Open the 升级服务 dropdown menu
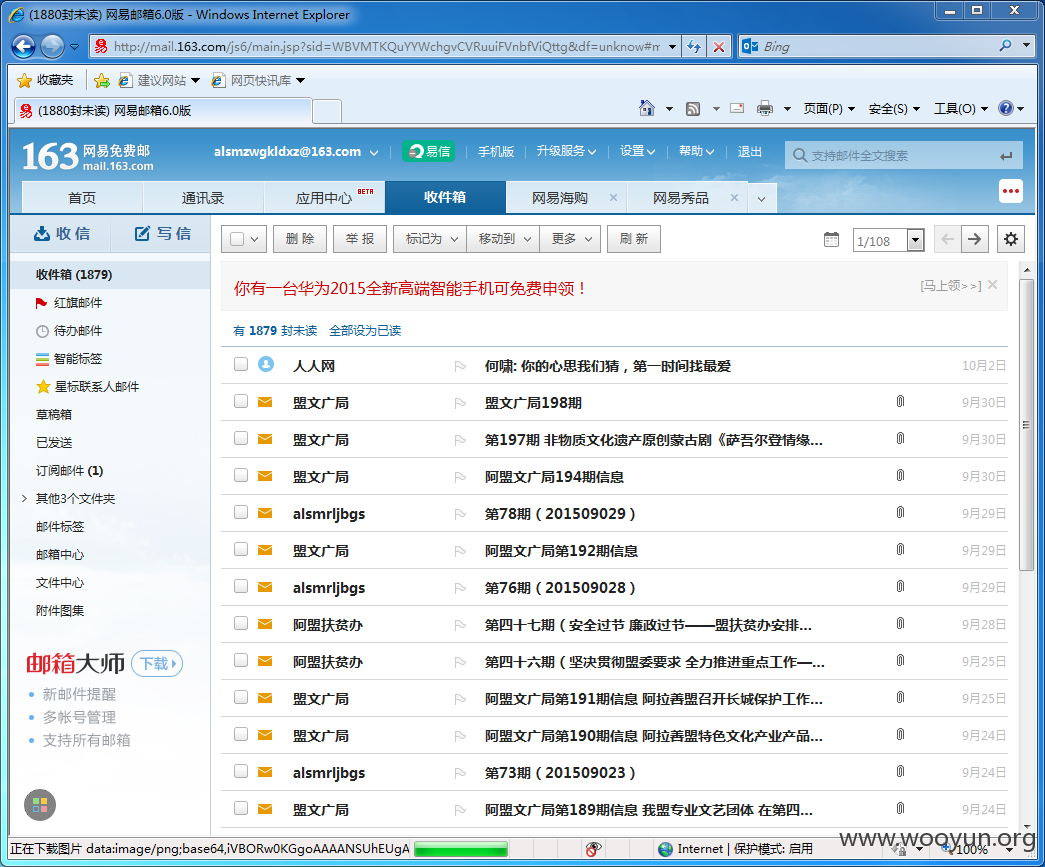1045x867 pixels. pyautogui.click(x=566, y=151)
